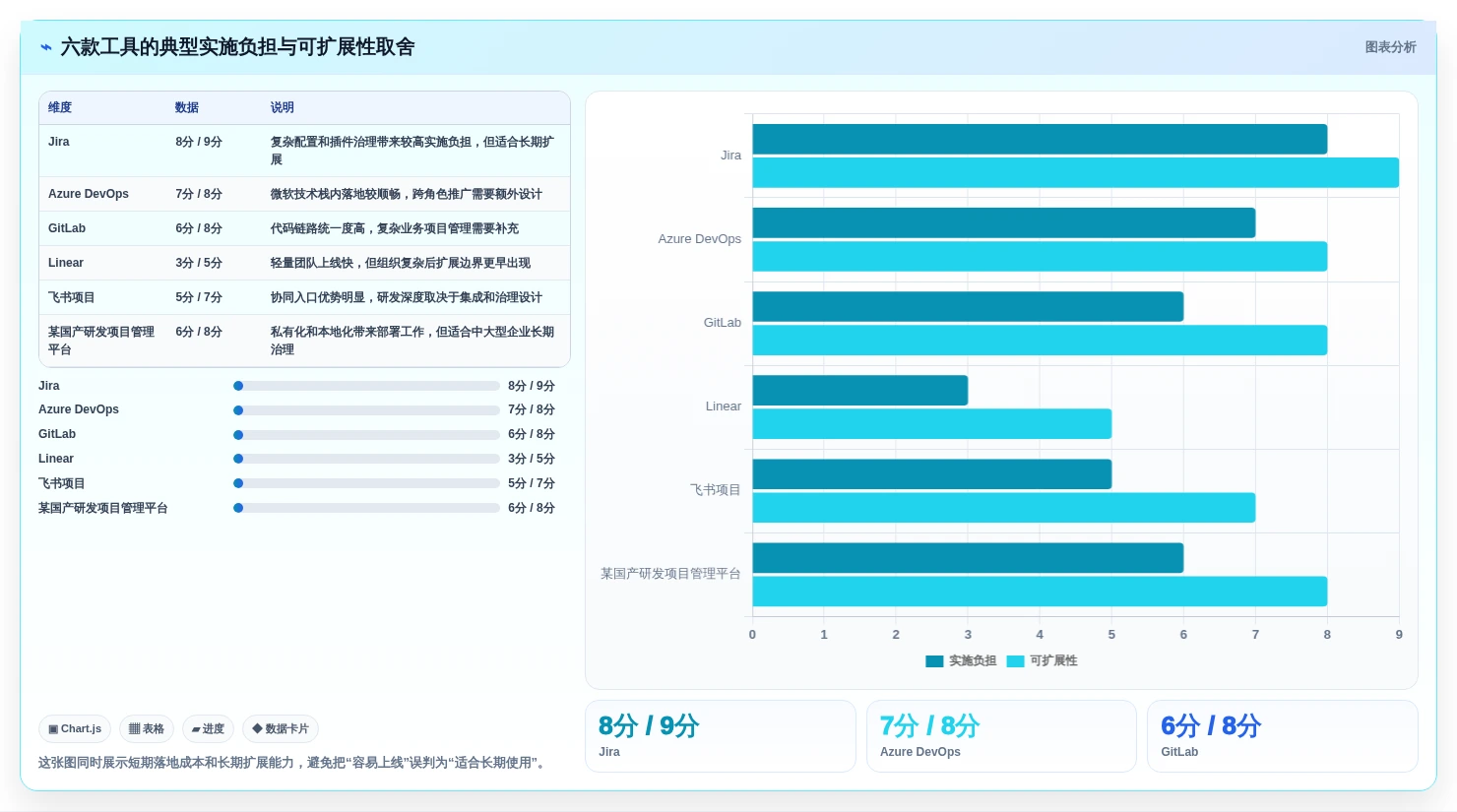Select the Linear table row name
The image size is (1457, 812).
pyautogui.click(x=66, y=263)
